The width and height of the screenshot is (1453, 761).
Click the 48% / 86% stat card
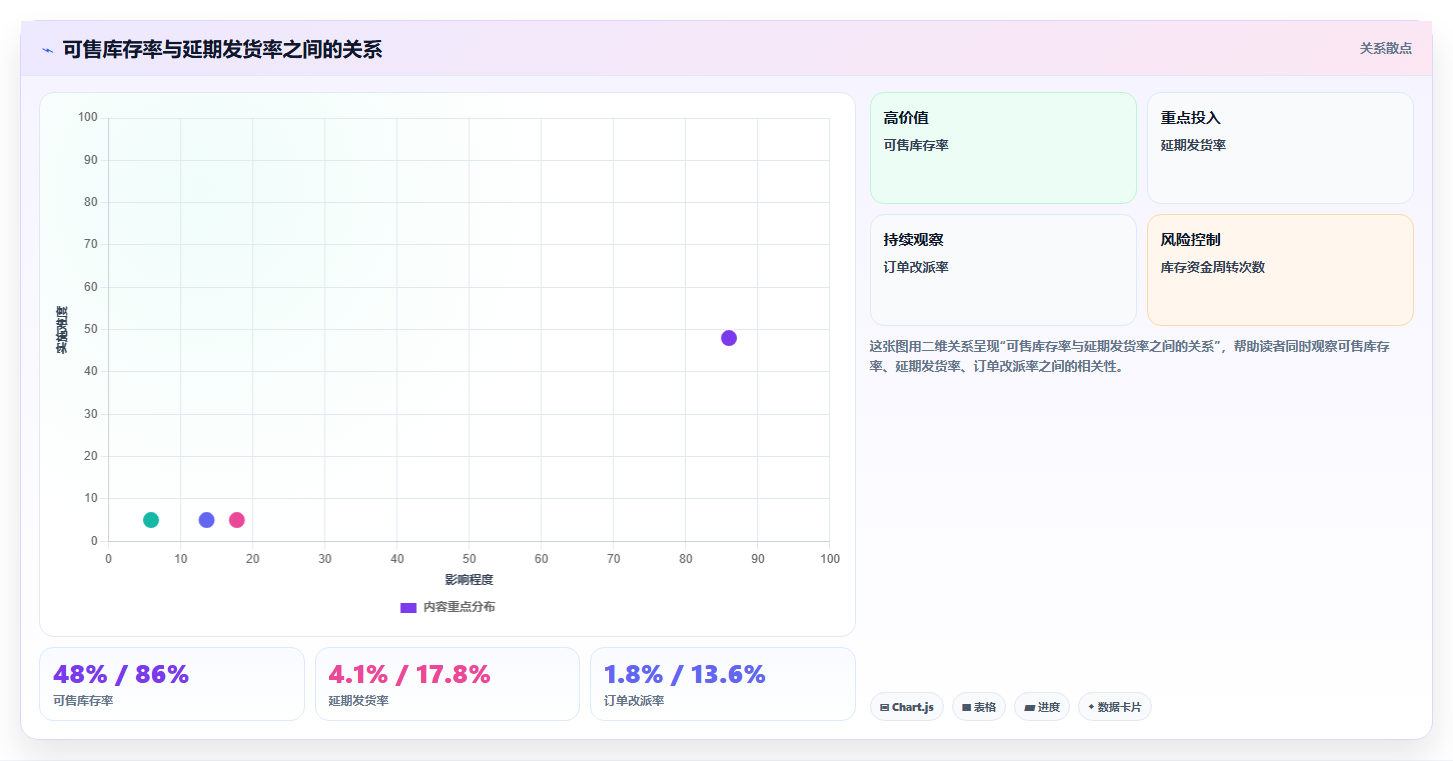pos(172,684)
